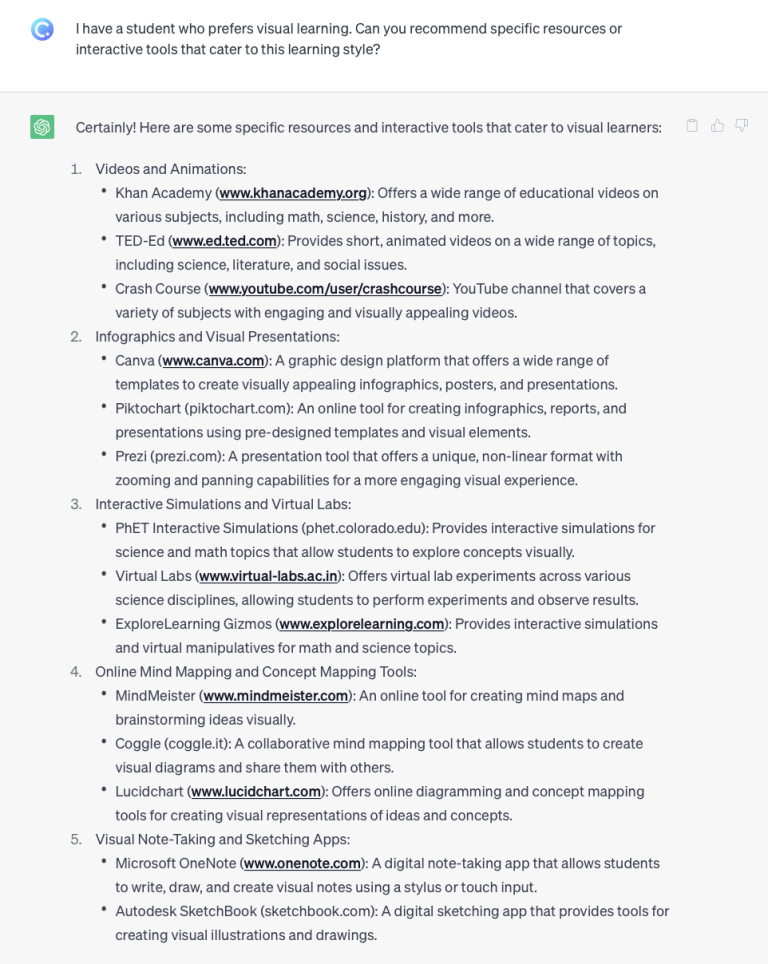The width and height of the screenshot is (768, 964).
Task: Click the thumbs up icon
Action: pos(717,126)
